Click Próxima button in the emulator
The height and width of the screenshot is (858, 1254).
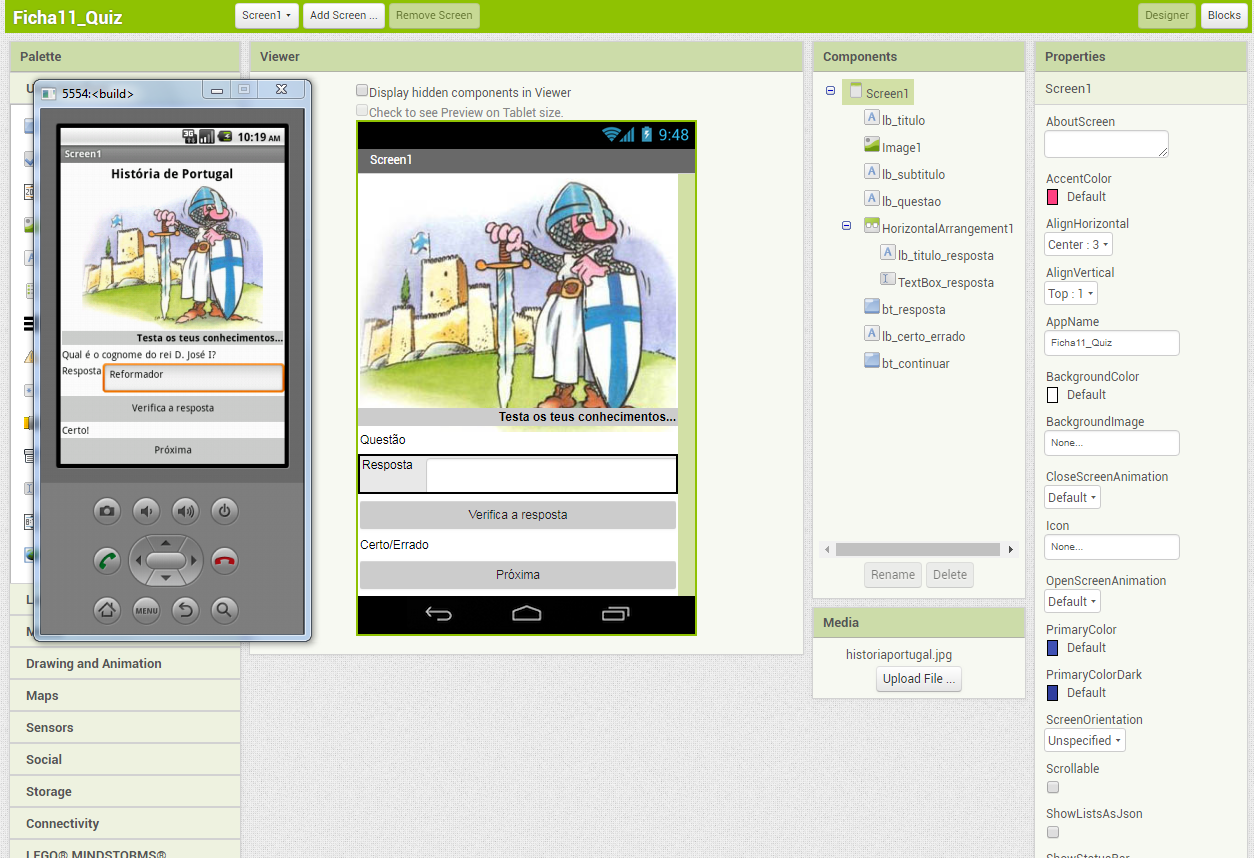tap(173, 450)
